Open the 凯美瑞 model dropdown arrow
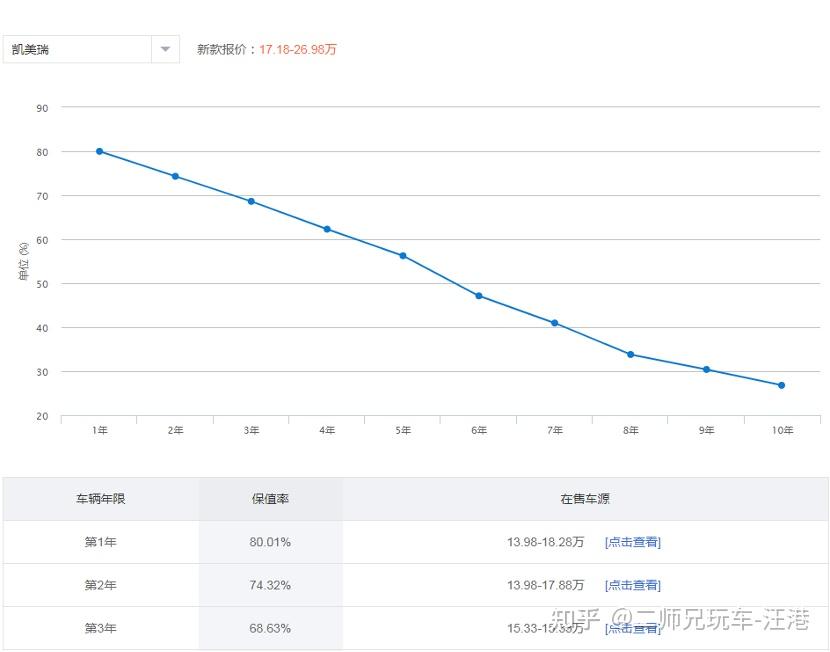Image resolution: width=830 pixels, height=652 pixels. pos(165,49)
